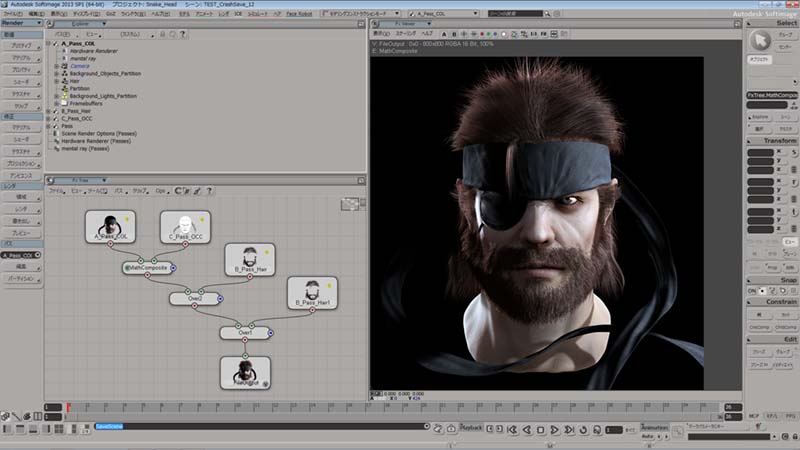Open the Explorer view type dropdown
The image size is (800, 450).
[x=80, y=24]
